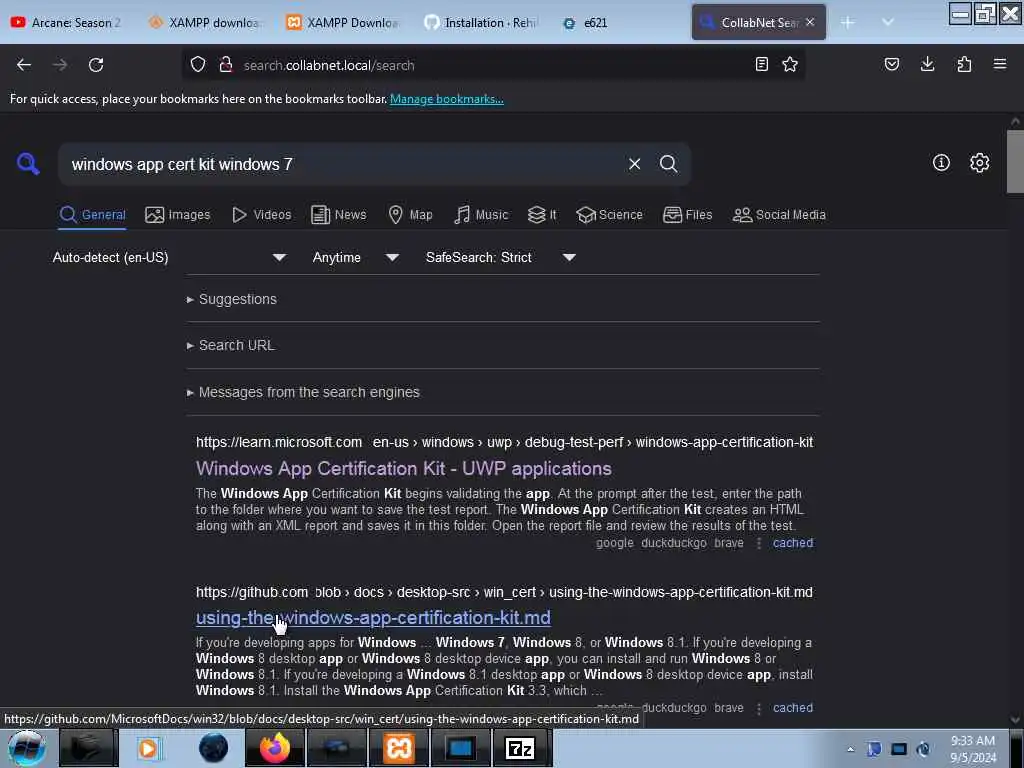Viewport: 1024px width, 768px height.
Task: Open Firefox from the taskbar
Action: point(275,748)
